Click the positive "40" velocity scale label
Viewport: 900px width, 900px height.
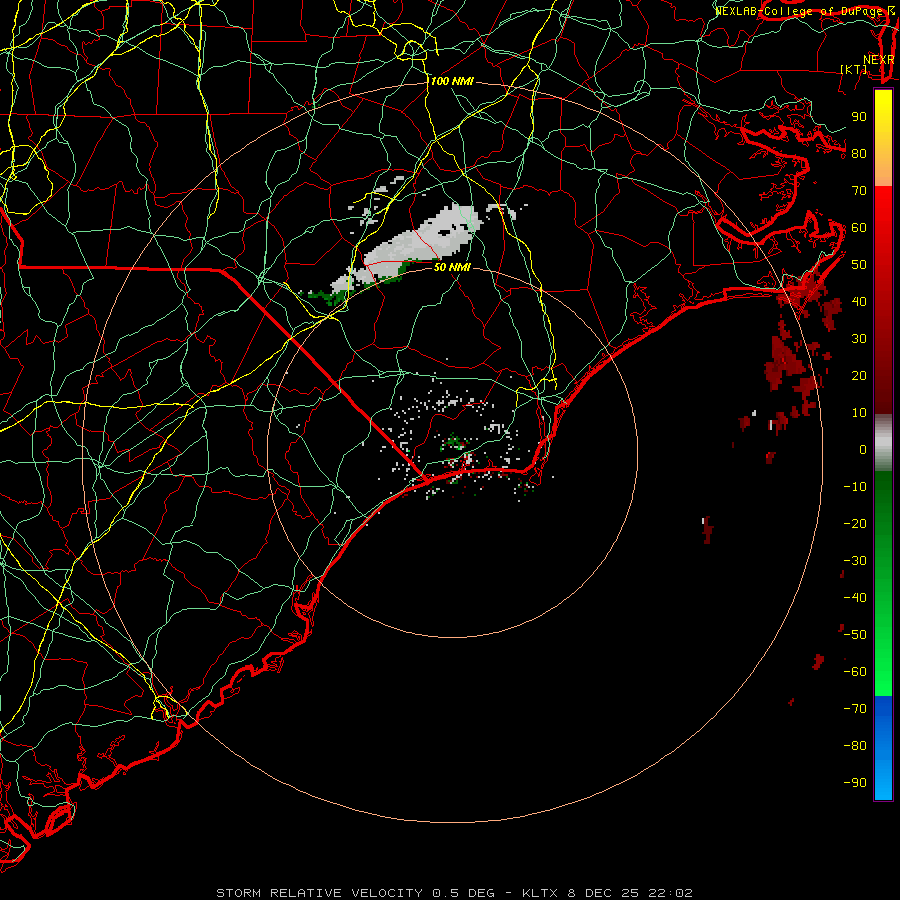pos(859,302)
